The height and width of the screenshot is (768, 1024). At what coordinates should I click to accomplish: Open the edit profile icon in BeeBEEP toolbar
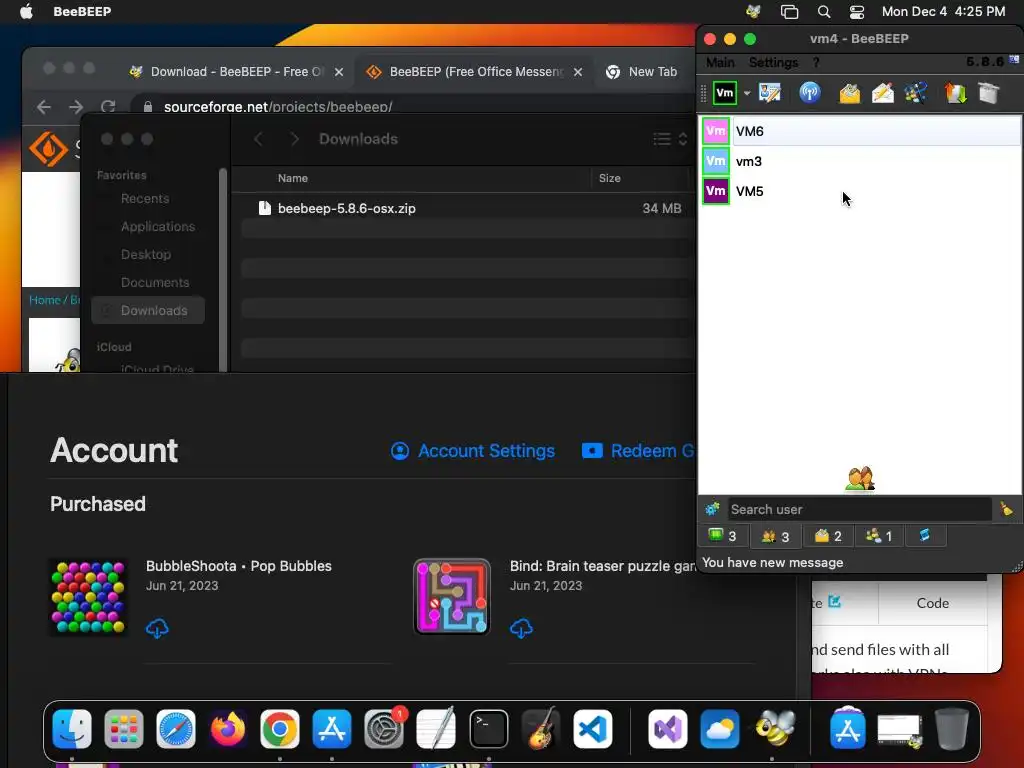pyautogui.click(x=770, y=93)
